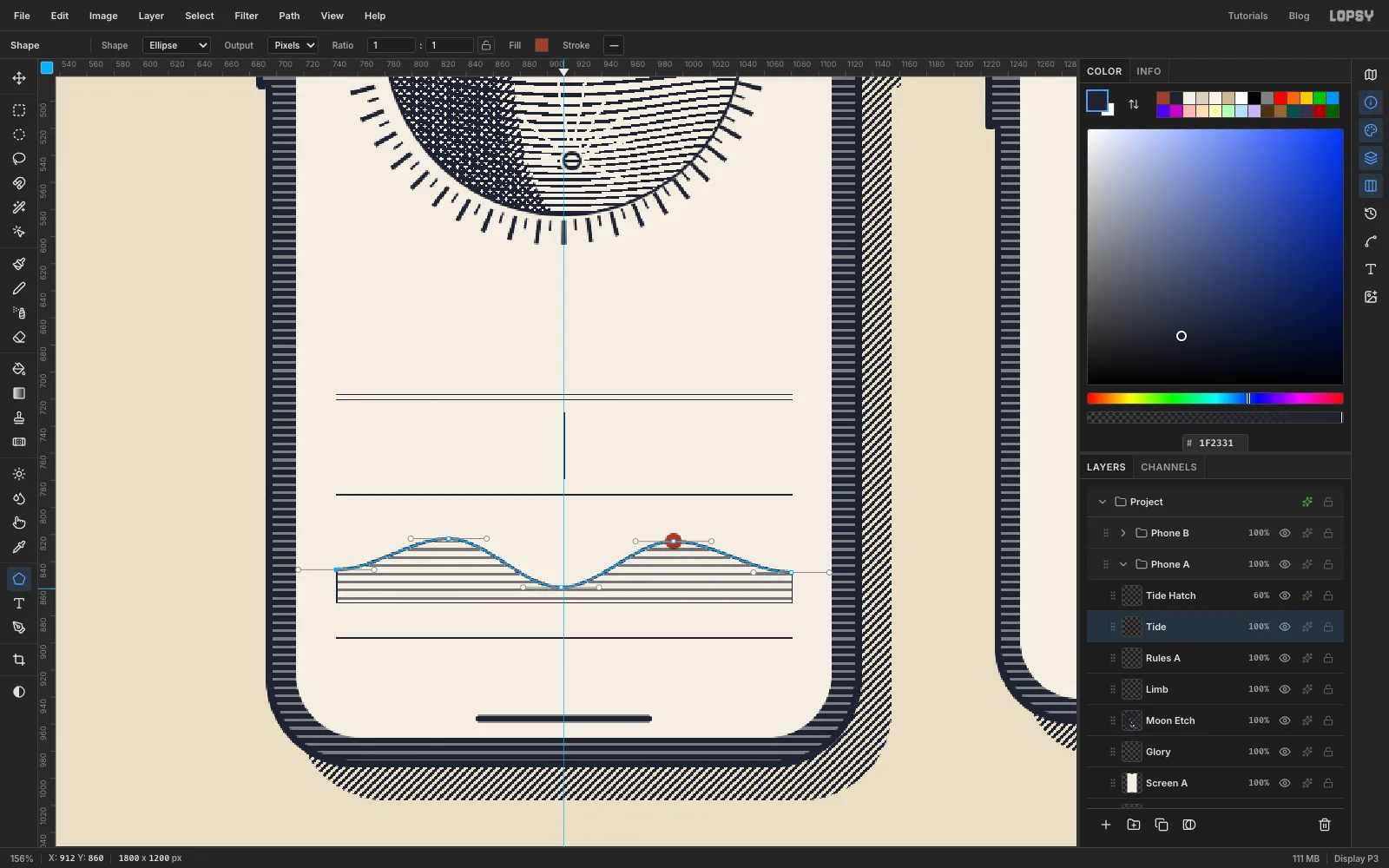Open the History panel icon

[x=1371, y=214]
